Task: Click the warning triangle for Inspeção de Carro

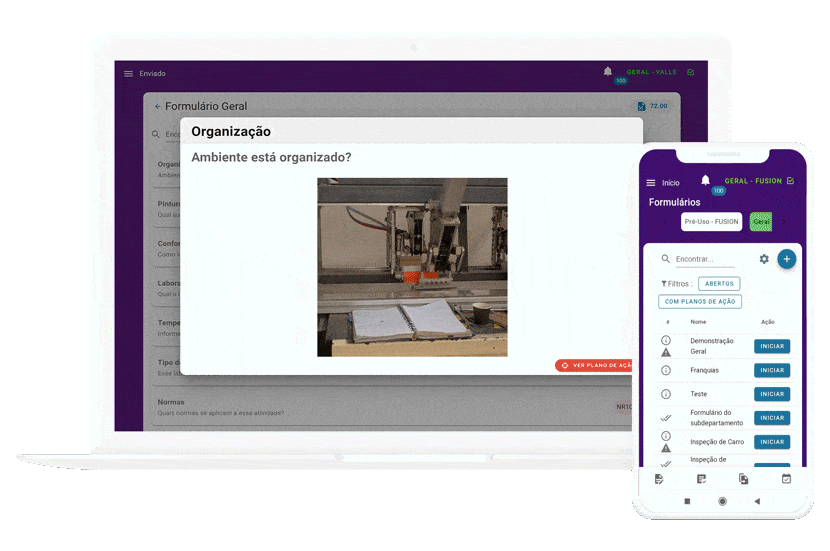Action: tap(666, 448)
